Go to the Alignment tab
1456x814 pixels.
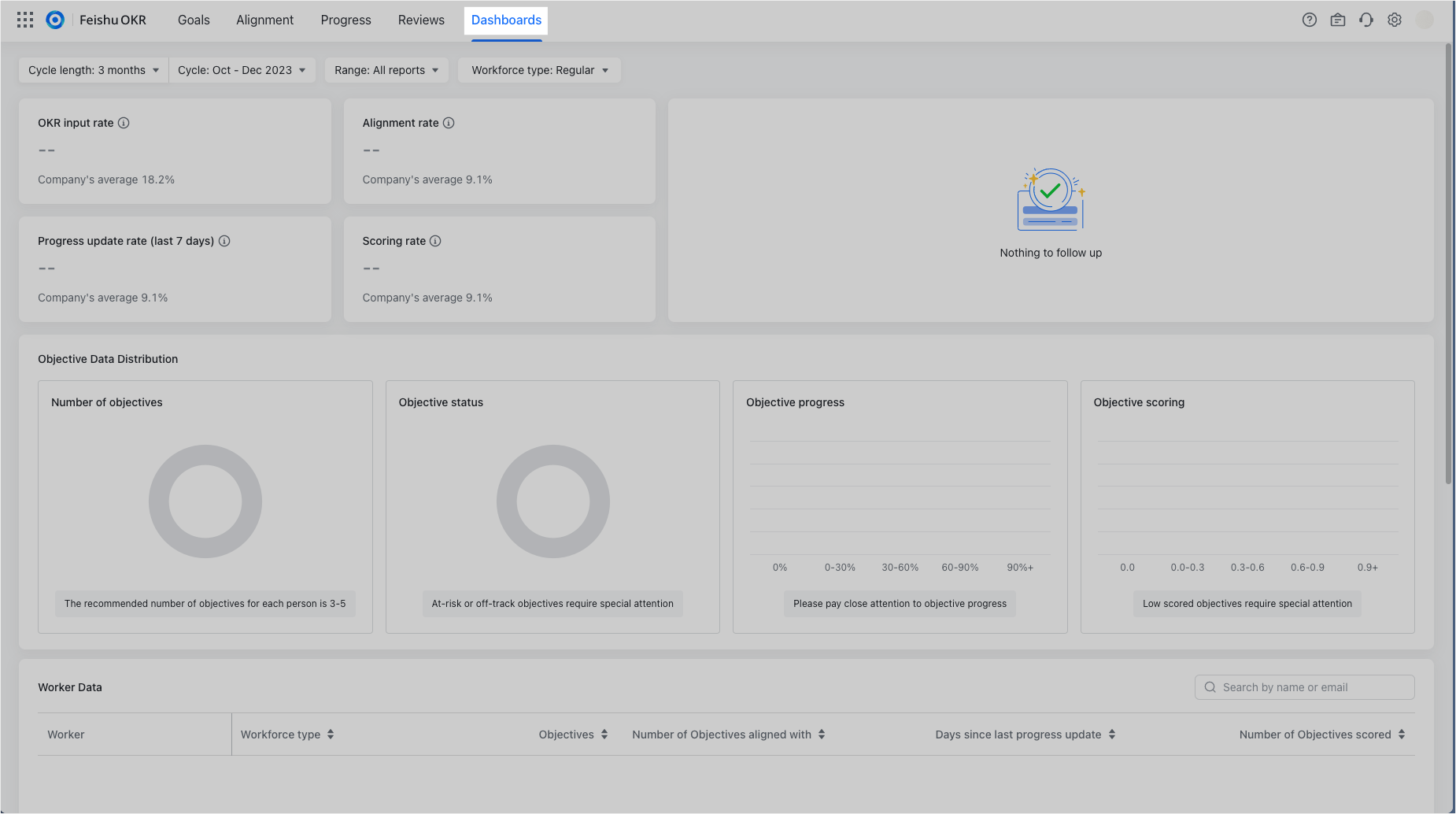tap(264, 20)
